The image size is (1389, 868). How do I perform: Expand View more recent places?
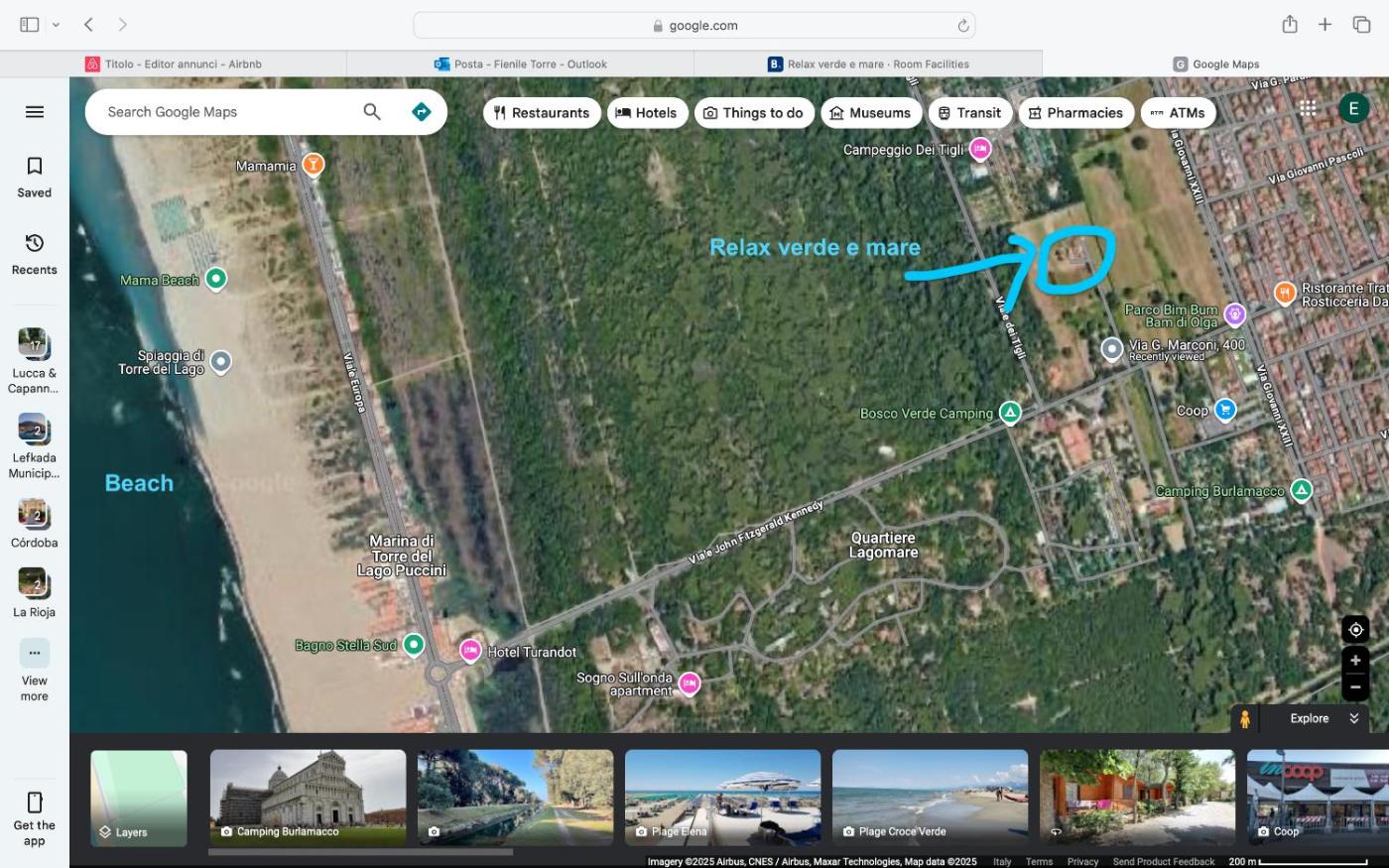(x=35, y=670)
